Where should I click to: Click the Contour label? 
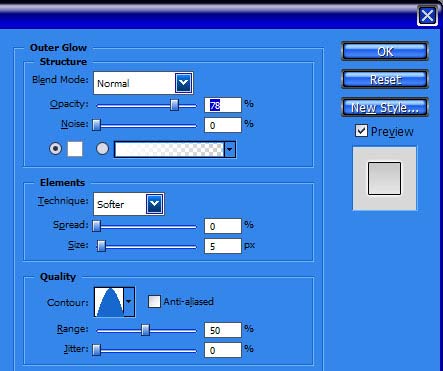click(68, 302)
